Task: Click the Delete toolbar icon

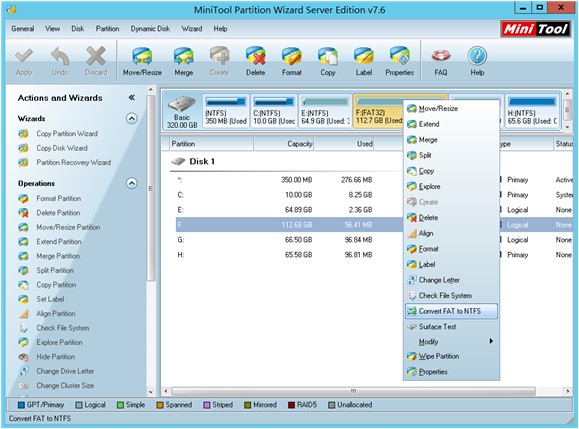Action: coord(256,62)
